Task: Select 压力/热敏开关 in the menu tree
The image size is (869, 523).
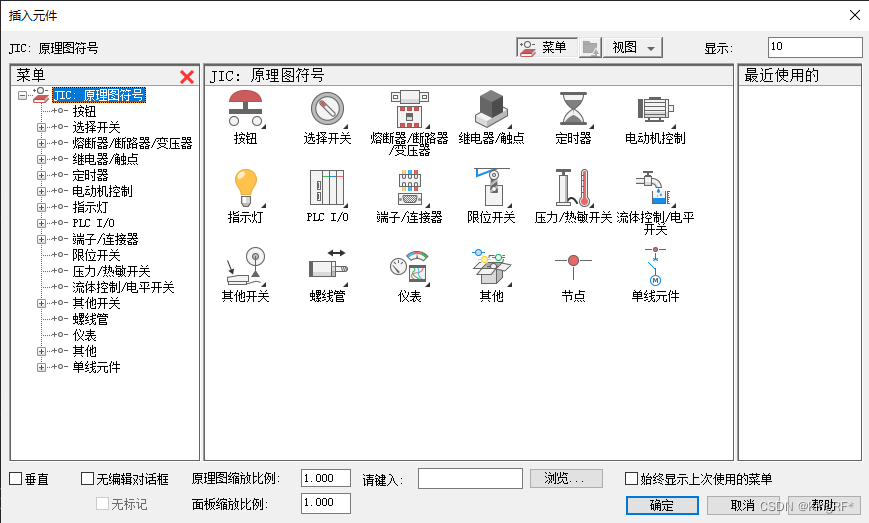Action: [x=111, y=271]
